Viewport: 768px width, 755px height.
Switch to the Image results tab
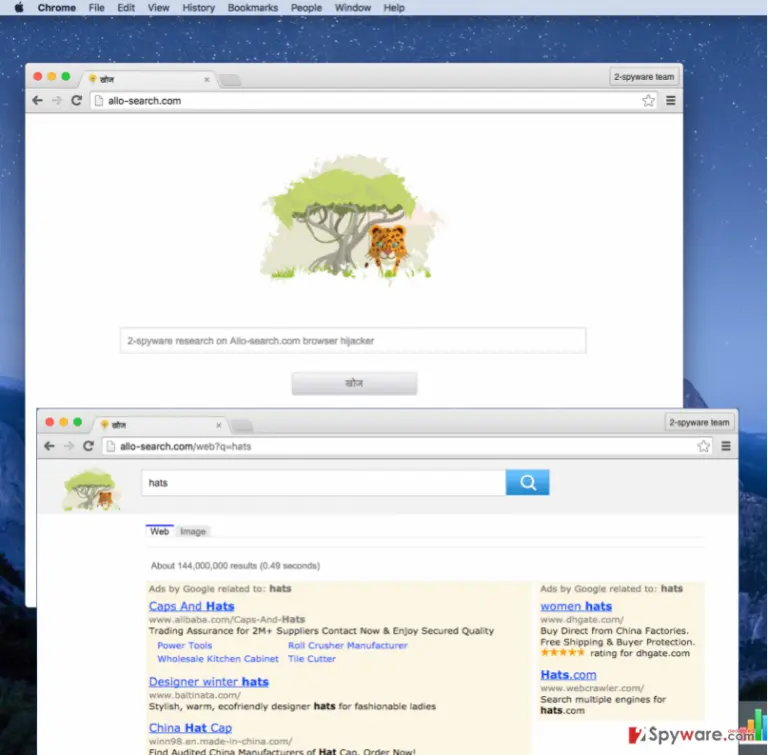pos(193,531)
